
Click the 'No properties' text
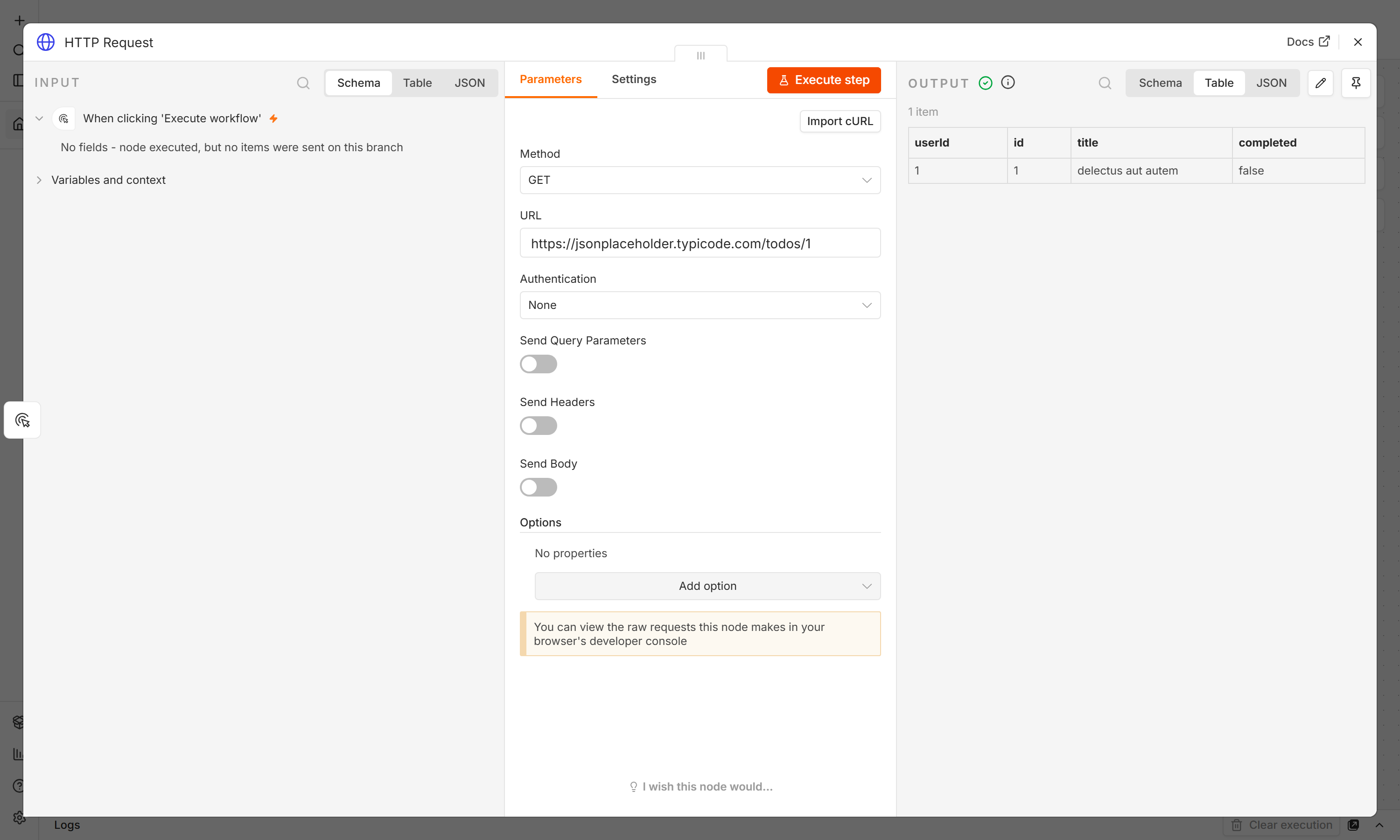point(570,553)
